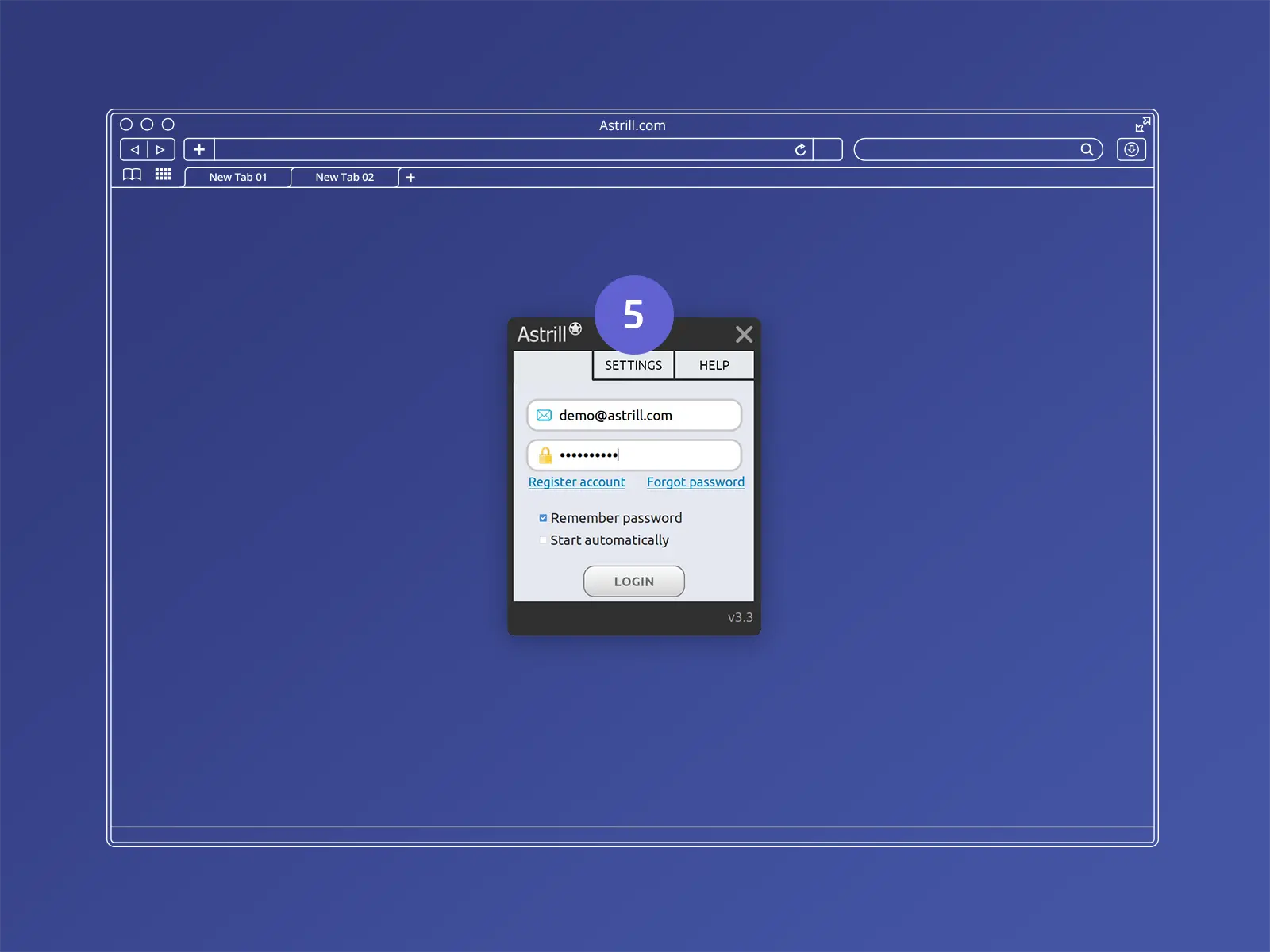Open the downloads icon
Screen dimensions: 1270x952
pos(1131,149)
